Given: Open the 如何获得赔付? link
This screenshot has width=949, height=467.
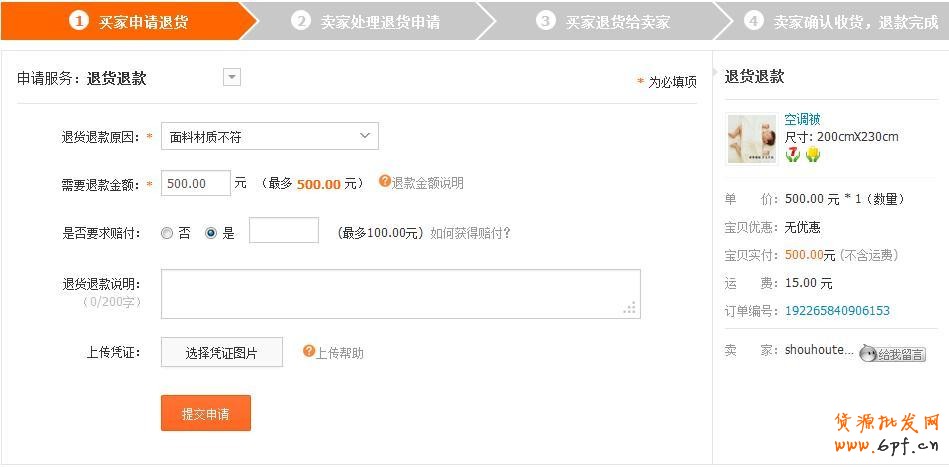Looking at the screenshot, I should pos(470,233).
